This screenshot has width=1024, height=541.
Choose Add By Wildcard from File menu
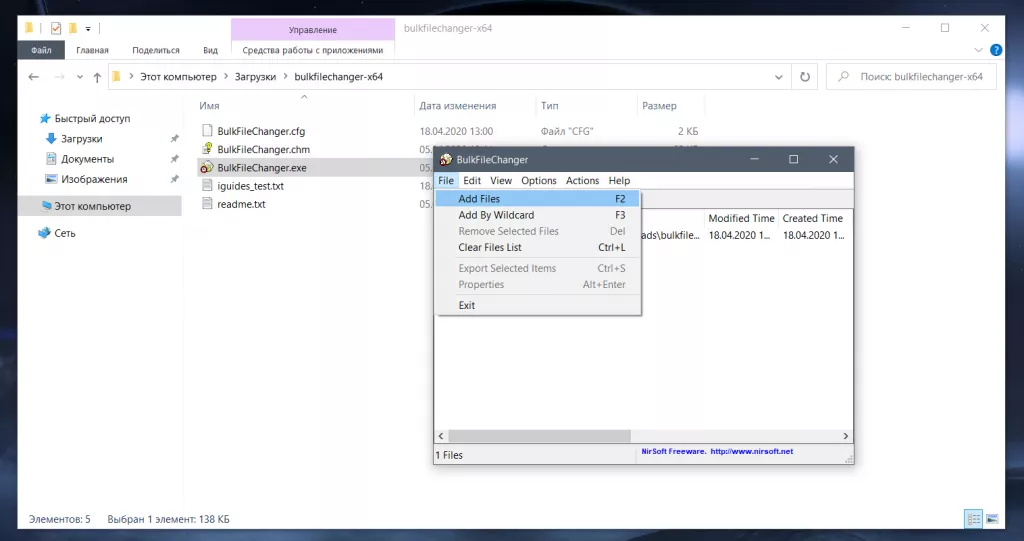pyautogui.click(x=496, y=215)
